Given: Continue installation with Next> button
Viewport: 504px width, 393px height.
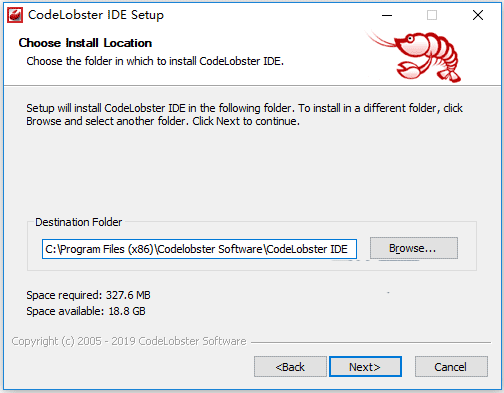Looking at the screenshot, I should pyautogui.click(x=365, y=367).
